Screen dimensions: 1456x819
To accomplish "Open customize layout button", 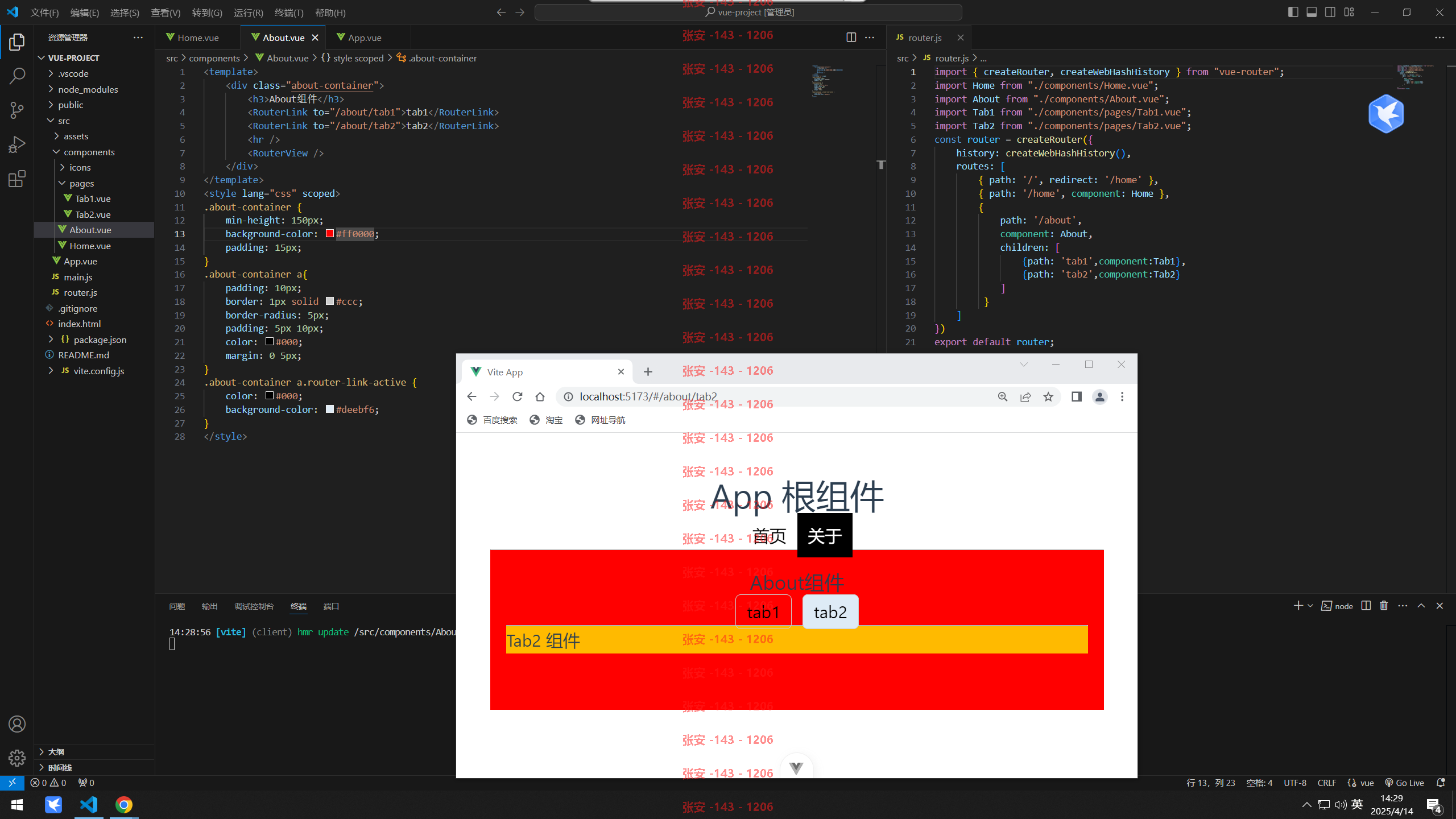I will point(1349,12).
